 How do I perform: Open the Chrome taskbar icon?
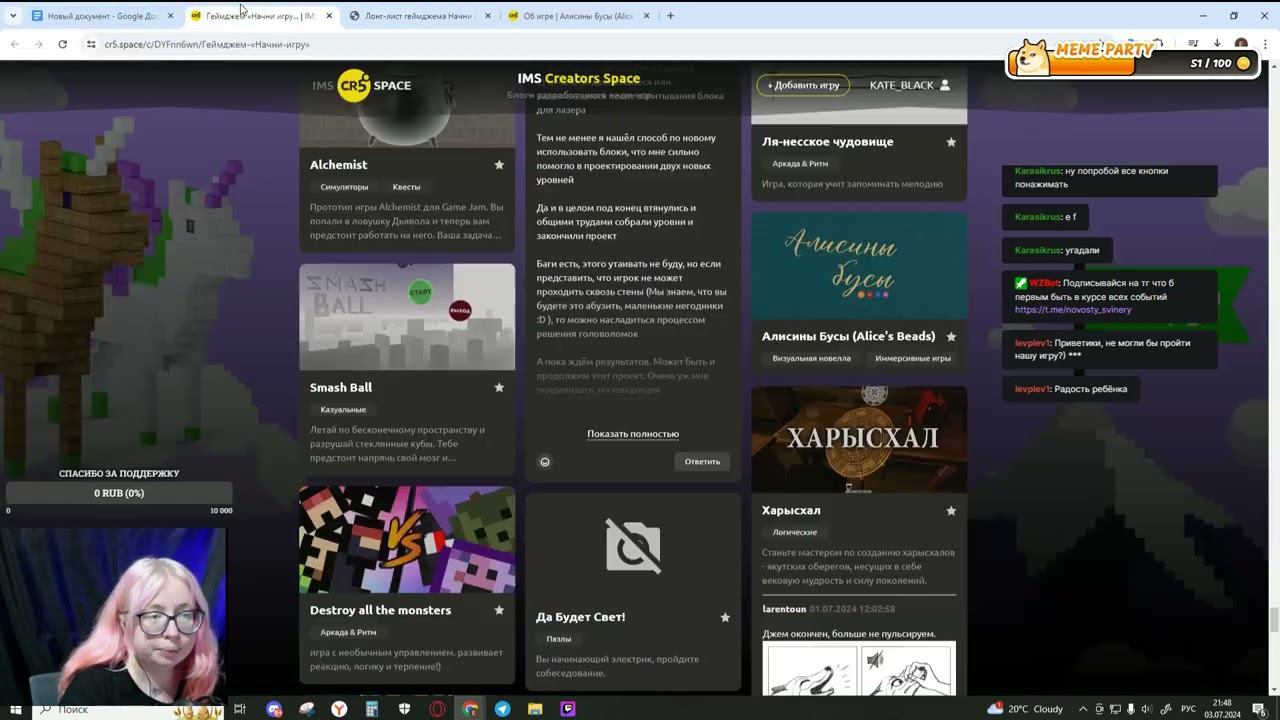pyautogui.click(x=470, y=709)
